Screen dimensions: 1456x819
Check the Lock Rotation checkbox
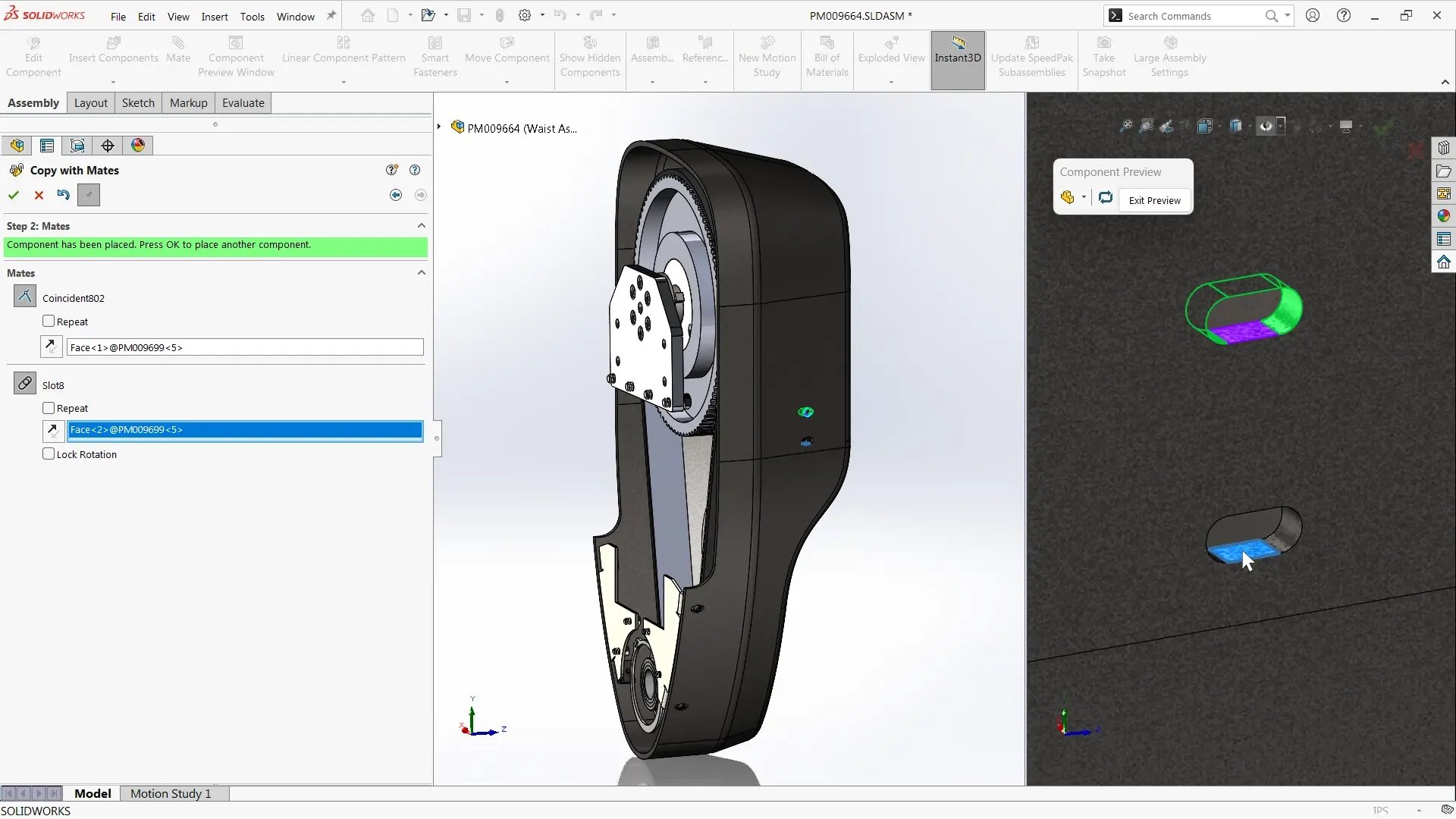point(48,454)
